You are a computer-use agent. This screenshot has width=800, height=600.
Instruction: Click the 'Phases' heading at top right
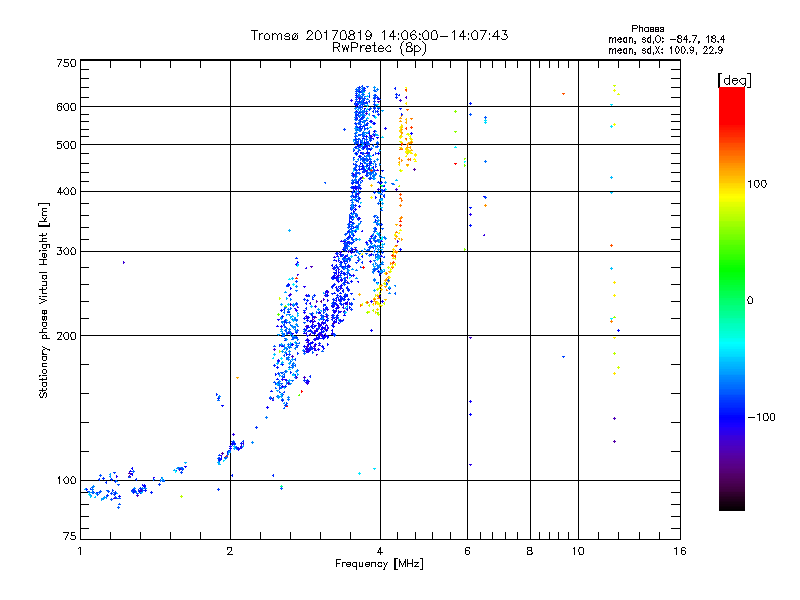(647, 29)
